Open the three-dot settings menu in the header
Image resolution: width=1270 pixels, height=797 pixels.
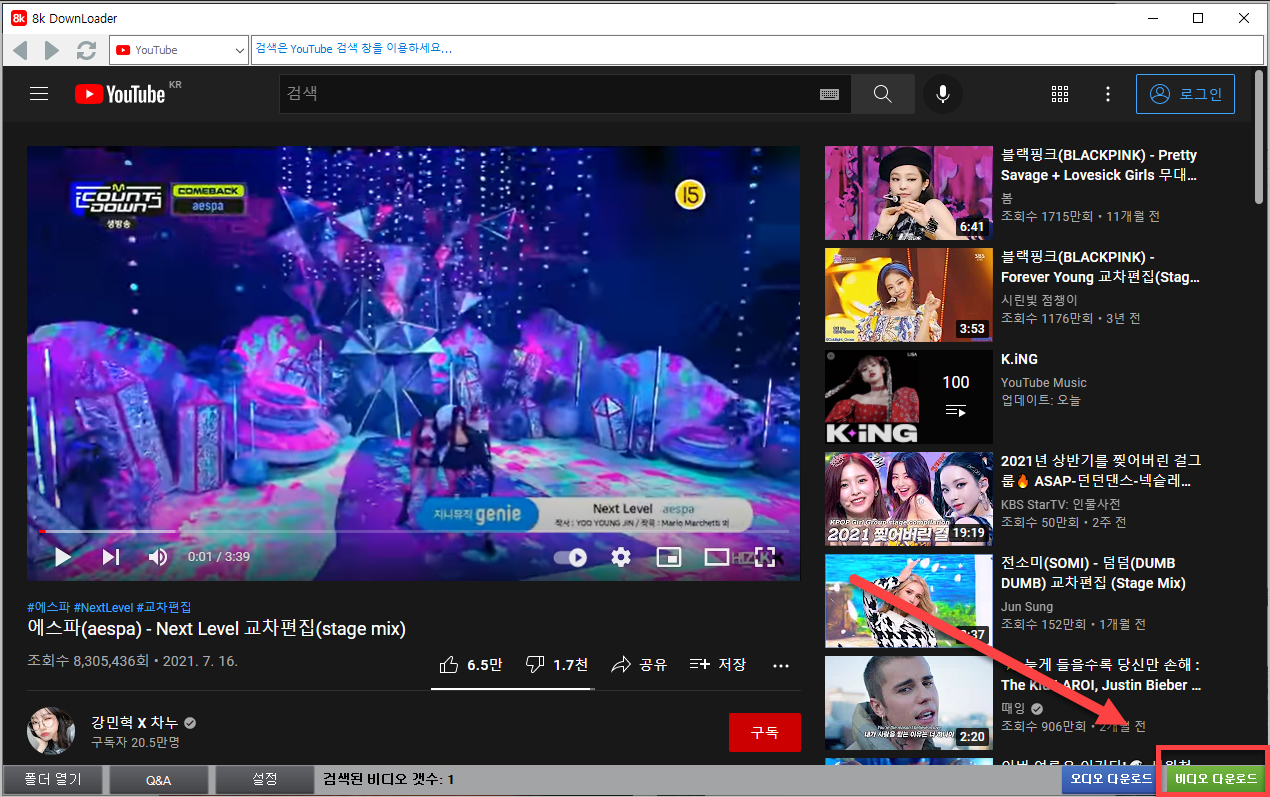point(1108,94)
